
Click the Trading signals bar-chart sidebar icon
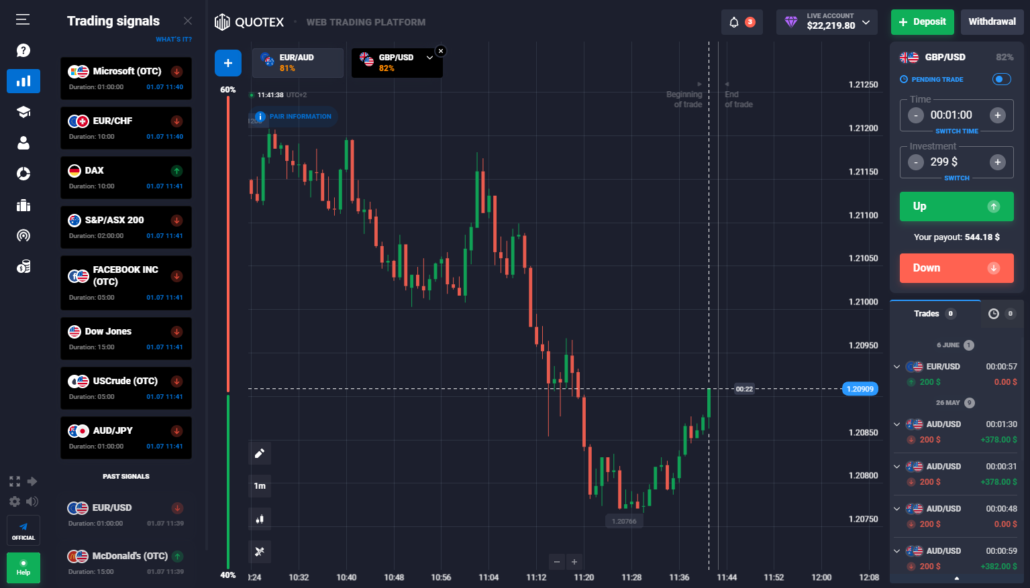22,82
